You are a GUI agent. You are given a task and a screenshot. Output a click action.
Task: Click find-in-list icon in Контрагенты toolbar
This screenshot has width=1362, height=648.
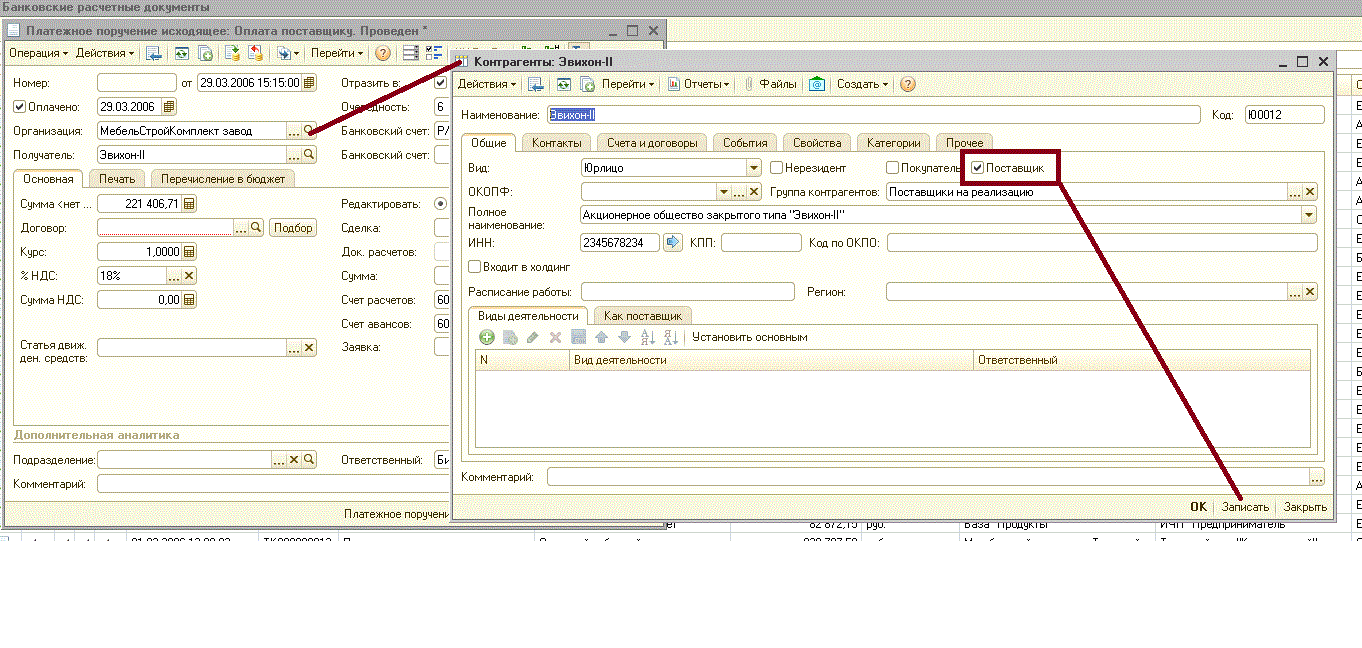tap(536, 85)
